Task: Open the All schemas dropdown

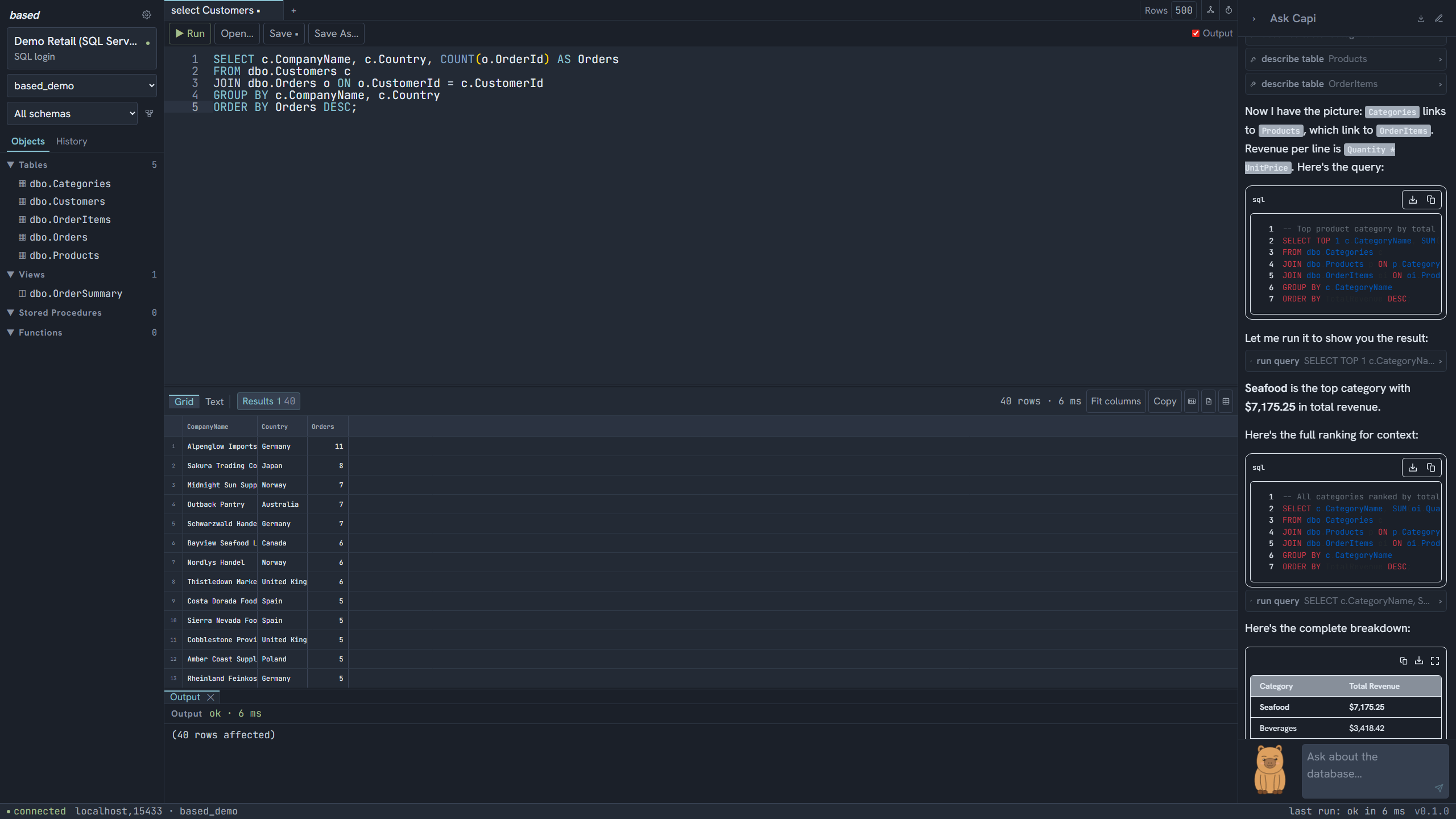Action: pyautogui.click(x=72, y=114)
